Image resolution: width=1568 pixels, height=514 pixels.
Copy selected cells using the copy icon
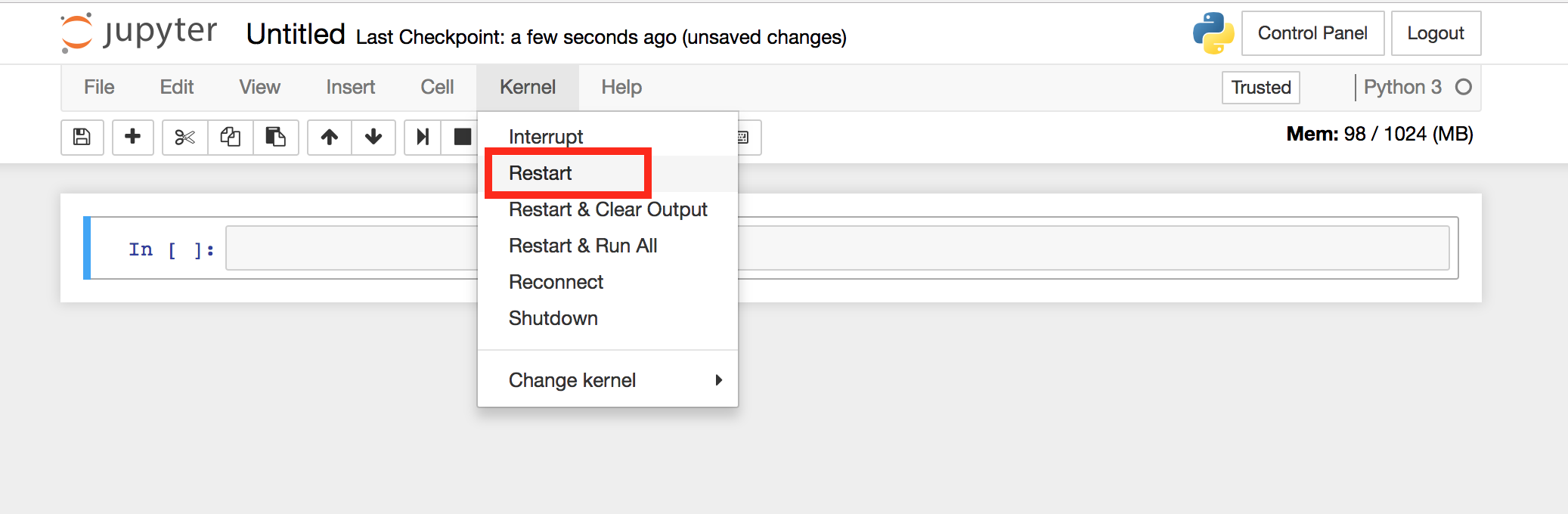coord(230,137)
